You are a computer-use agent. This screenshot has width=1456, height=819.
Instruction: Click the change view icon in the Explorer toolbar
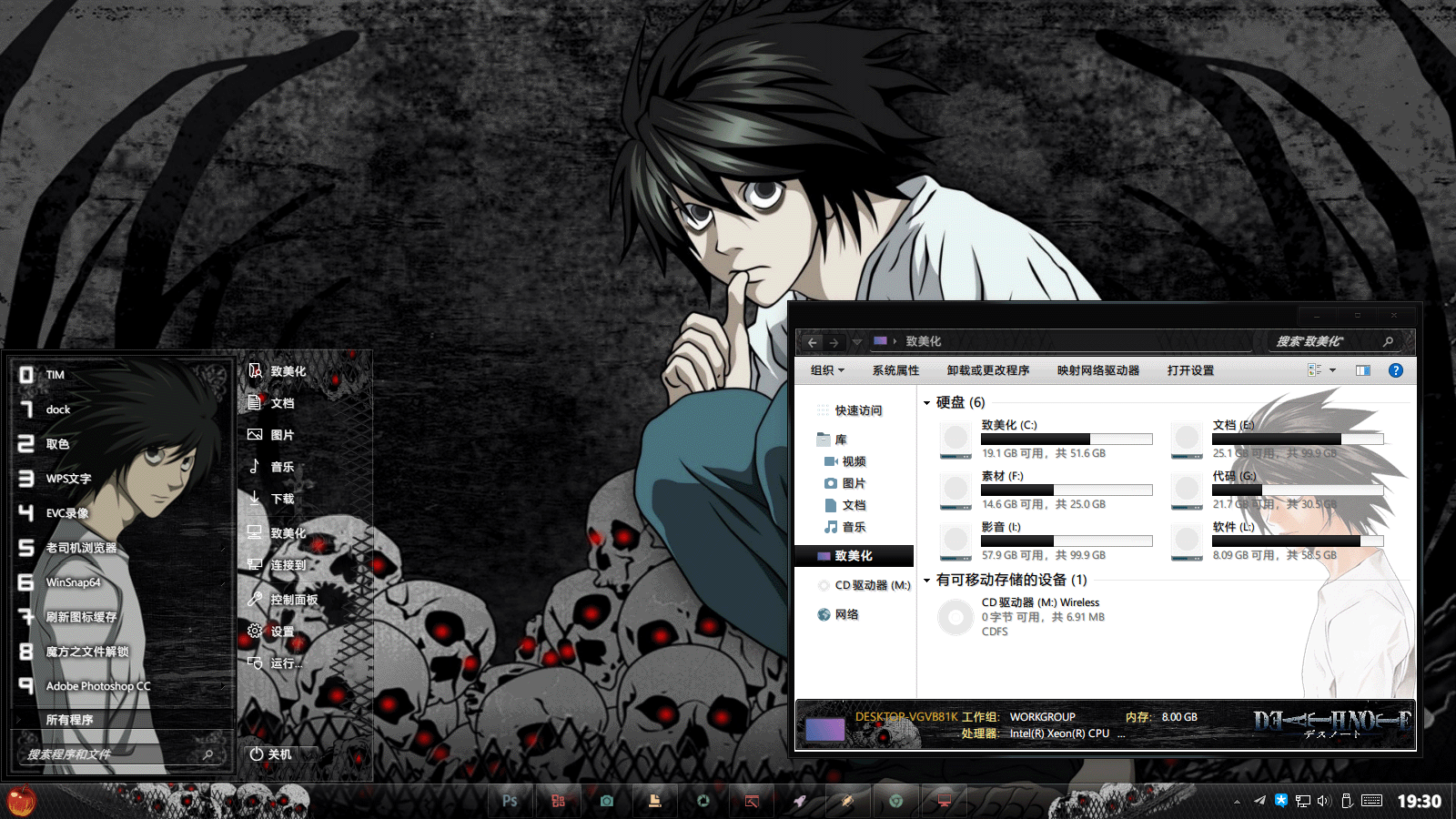tap(1314, 370)
